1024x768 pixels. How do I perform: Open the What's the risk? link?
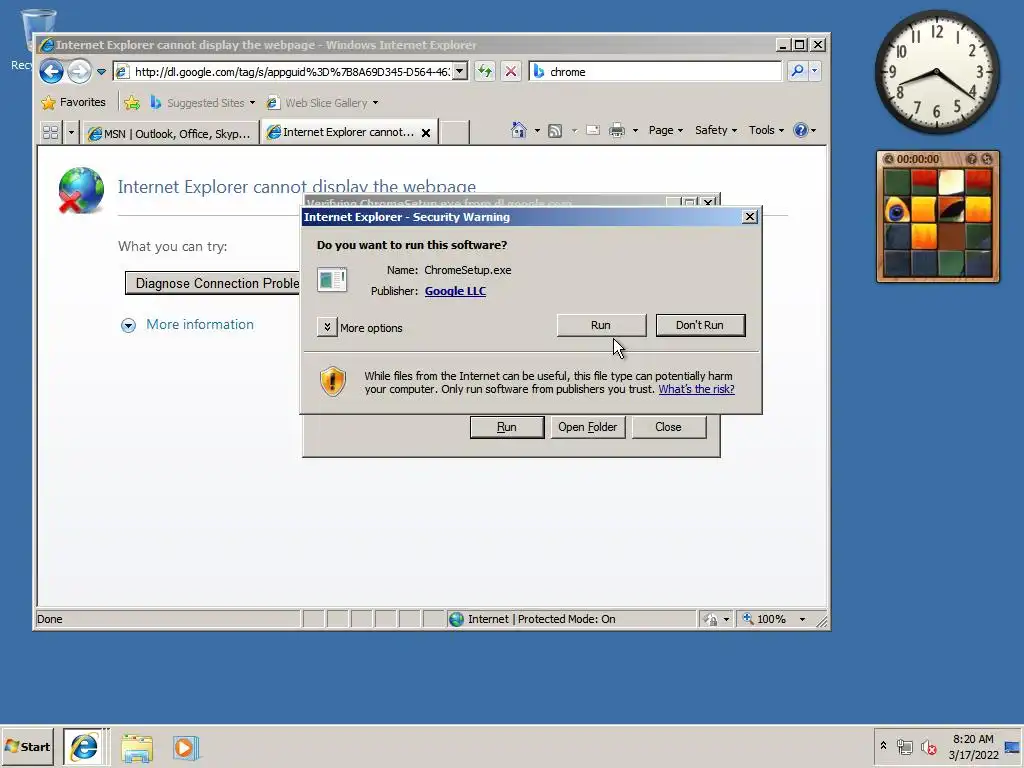click(696, 389)
